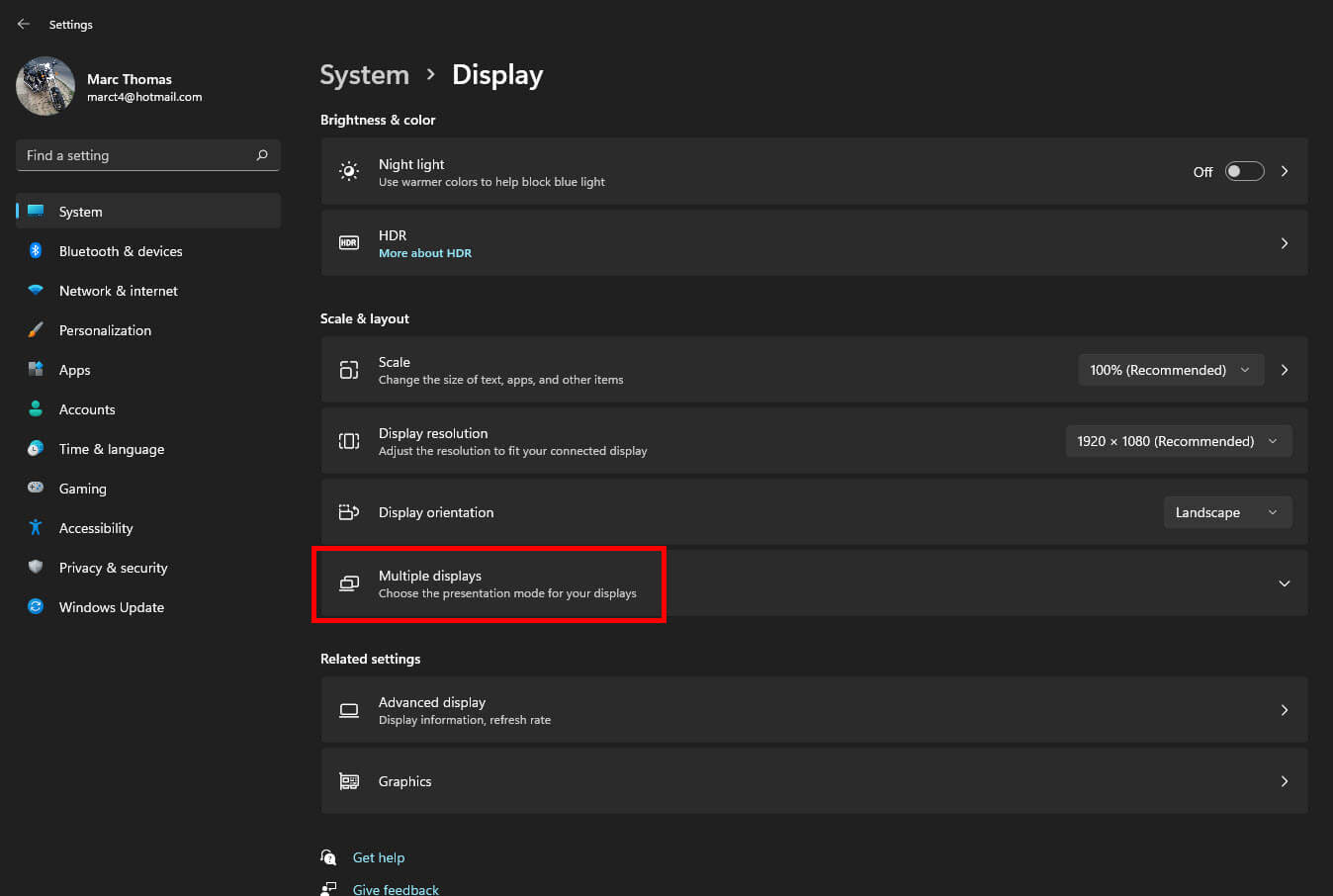The width and height of the screenshot is (1333, 896).
Task: Select Apps in the sidebar
Action: coord(148,370)
